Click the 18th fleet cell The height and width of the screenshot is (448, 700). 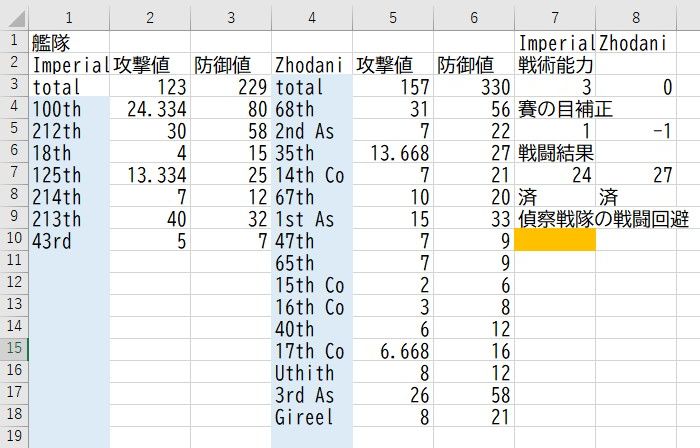click(69, 152)
